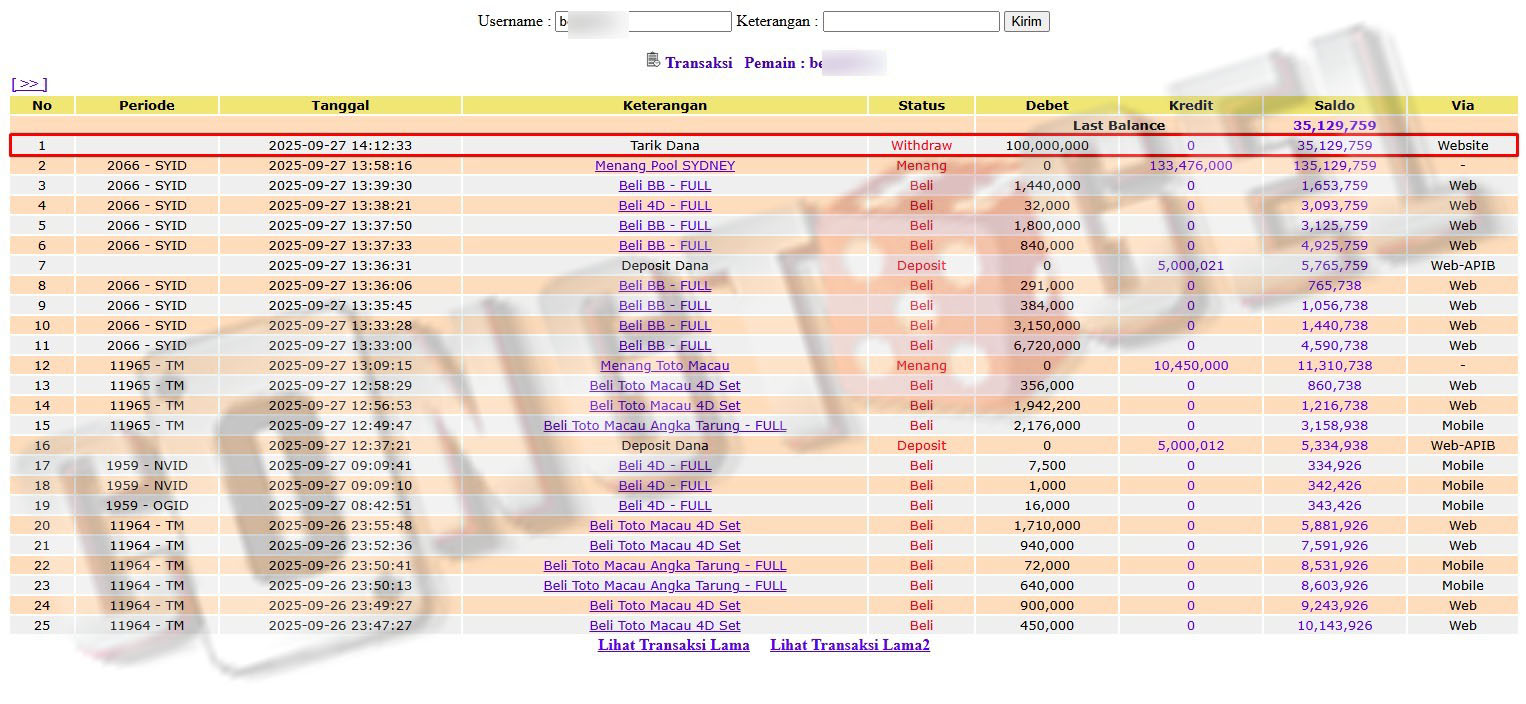This screenshot has width=1526, height=704.
Task: Open Beli Toto Macau 4D Set in row 13
Action: pyautogui.click(x=664, y=385)
